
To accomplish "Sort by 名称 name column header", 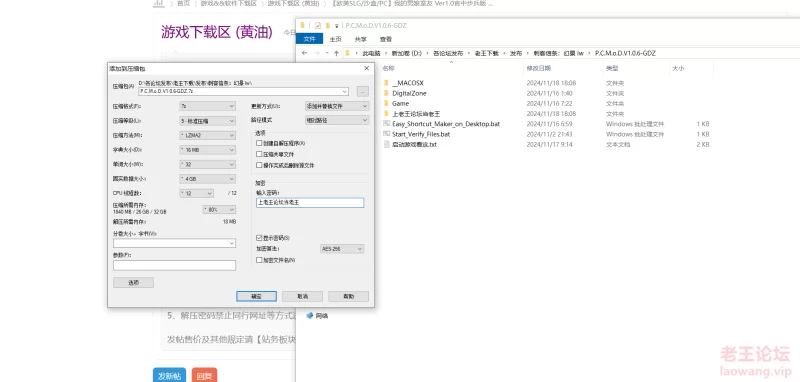I will tap(388, 68).
